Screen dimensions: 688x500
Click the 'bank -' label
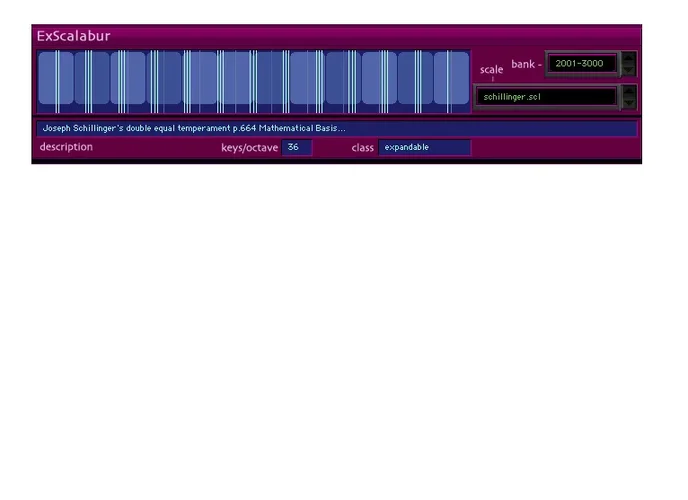click(526, 64)
